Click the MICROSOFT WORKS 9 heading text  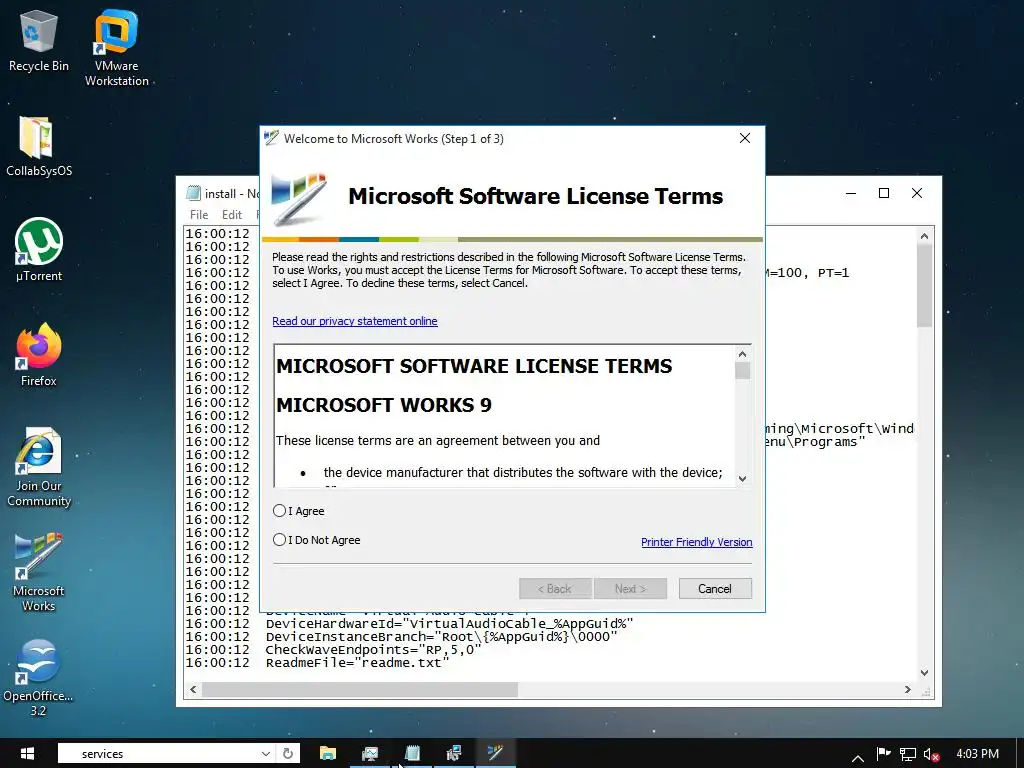coord(384,405)
